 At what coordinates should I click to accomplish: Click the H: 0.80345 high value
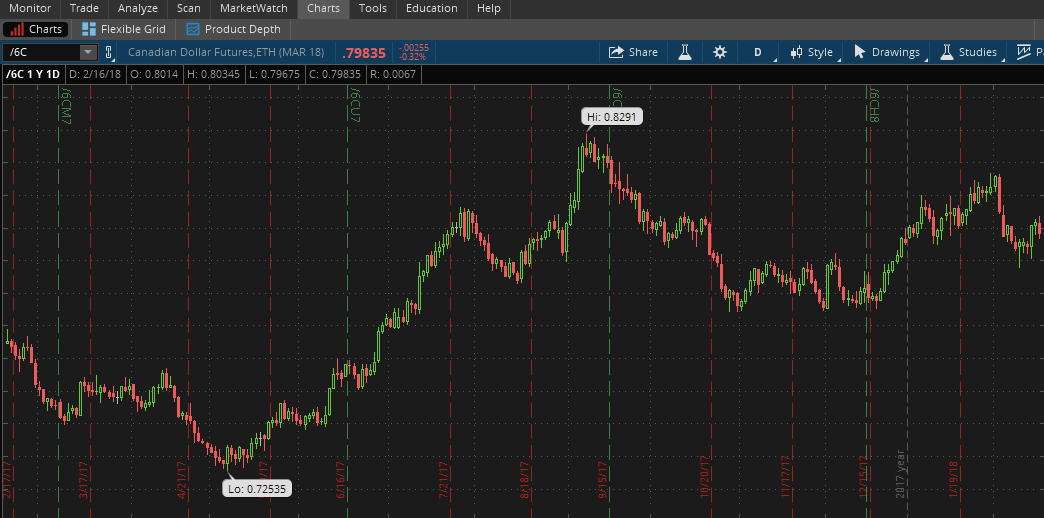coord(213,74)
